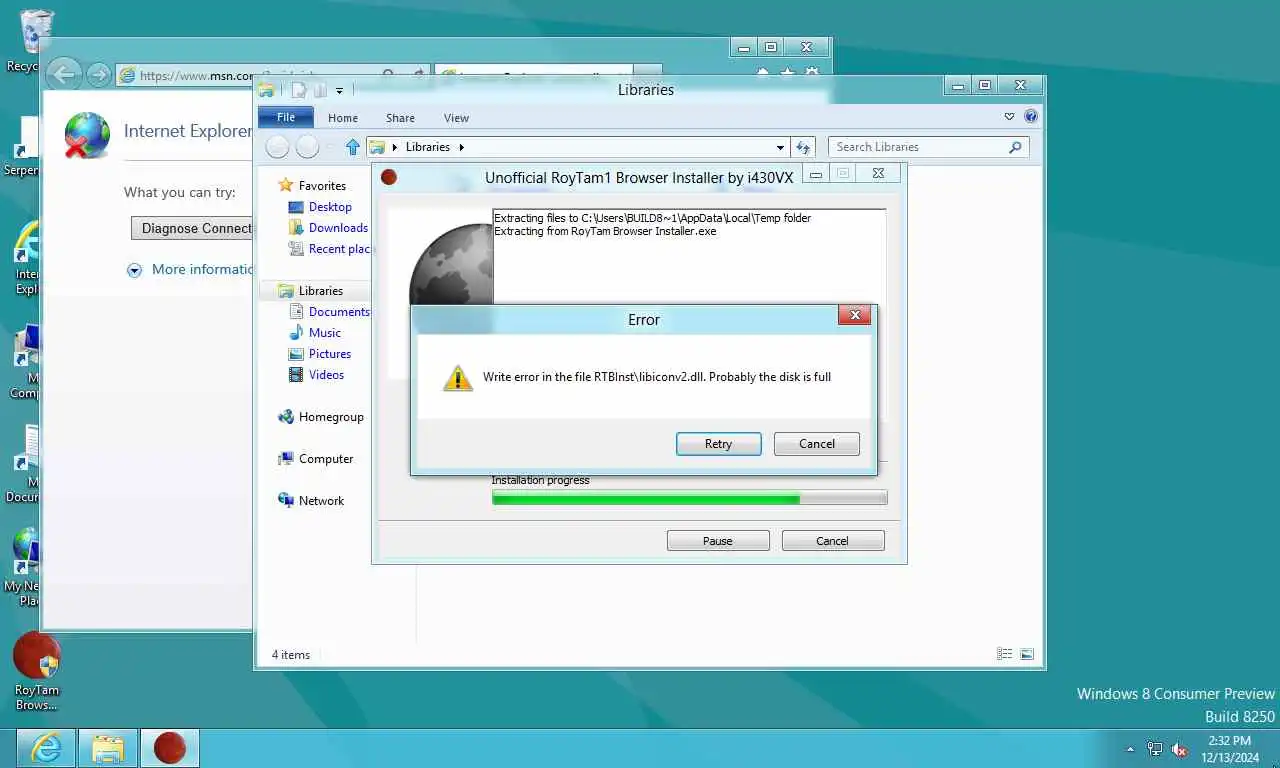The image size is (1280, 768).
Task: Click the Libraries breadcrumb in the address bar
Action: pos(427,147)
